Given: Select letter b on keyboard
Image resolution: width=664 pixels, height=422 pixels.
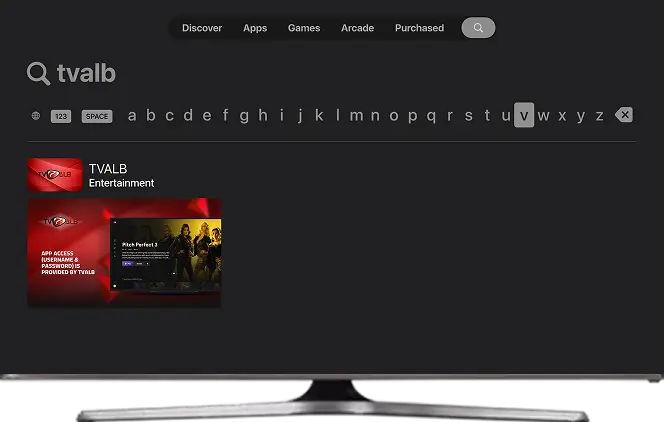Looking at the screenshot, I should [151, 115].
